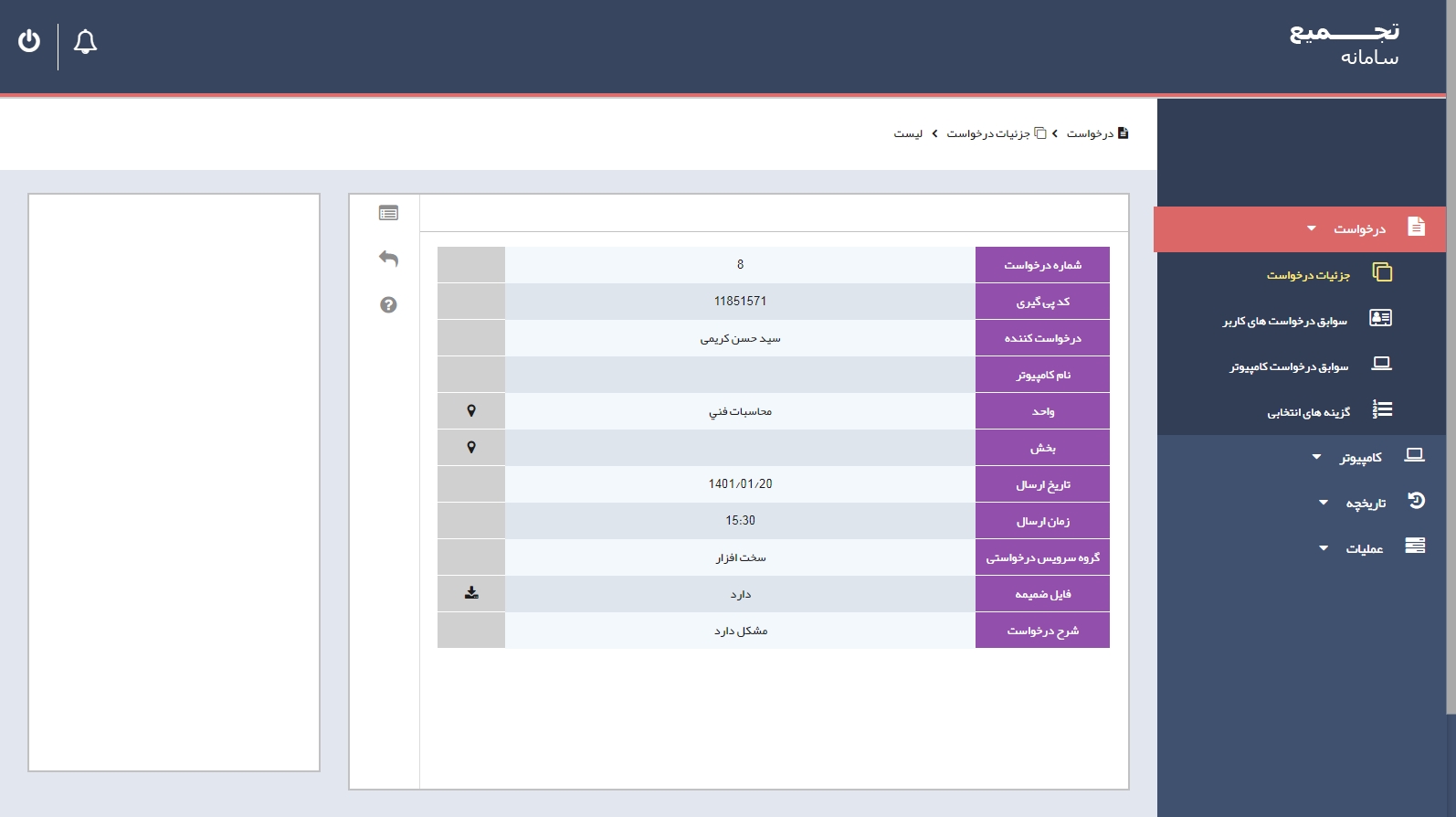Click the location pin in واحد row
This screenshot has width=1456, height=817.
[471, 411]
